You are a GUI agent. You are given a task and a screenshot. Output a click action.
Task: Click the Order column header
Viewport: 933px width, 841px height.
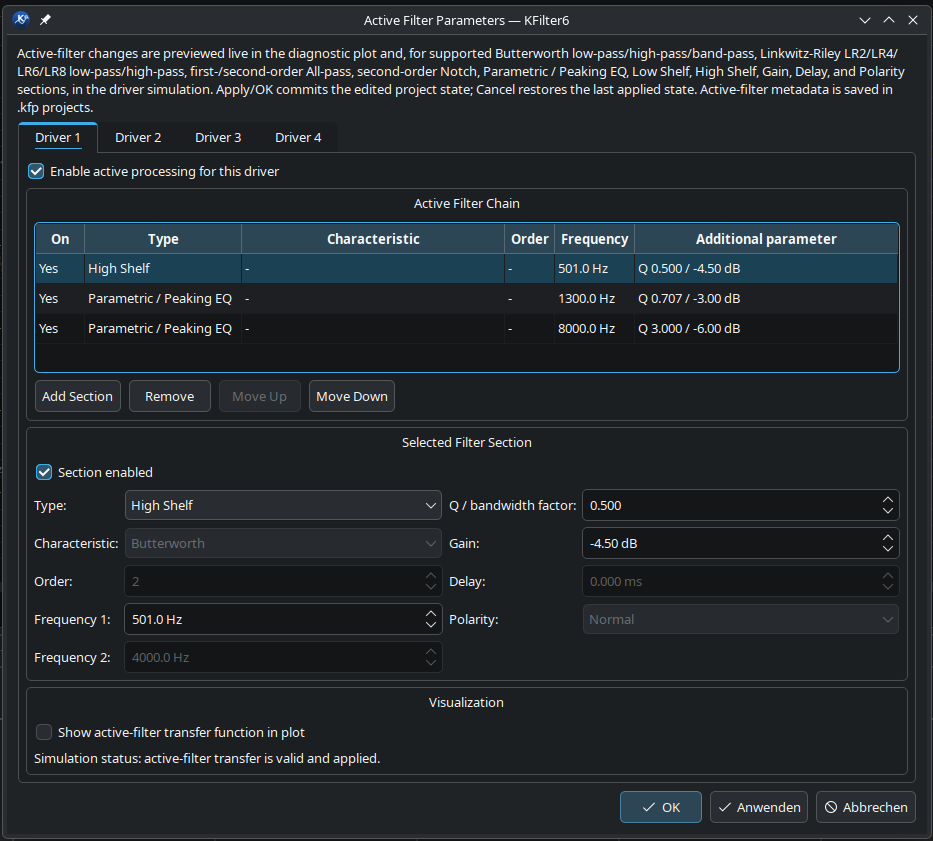[530, 239]
